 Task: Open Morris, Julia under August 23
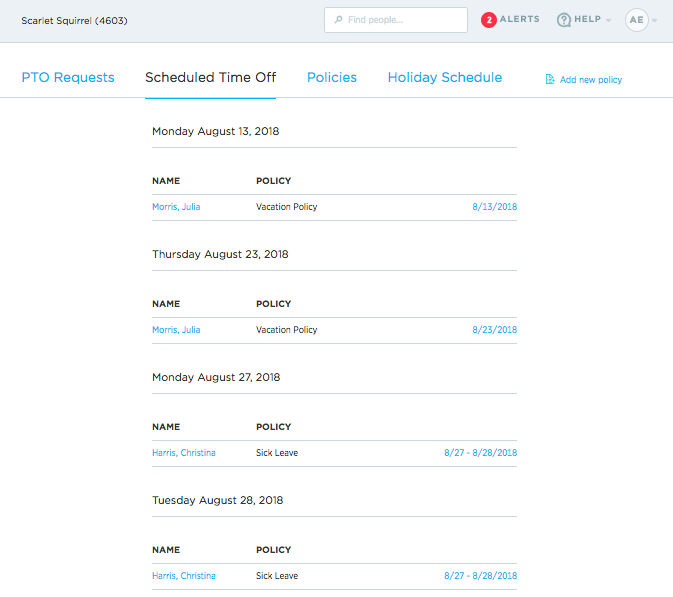(176, 330)
